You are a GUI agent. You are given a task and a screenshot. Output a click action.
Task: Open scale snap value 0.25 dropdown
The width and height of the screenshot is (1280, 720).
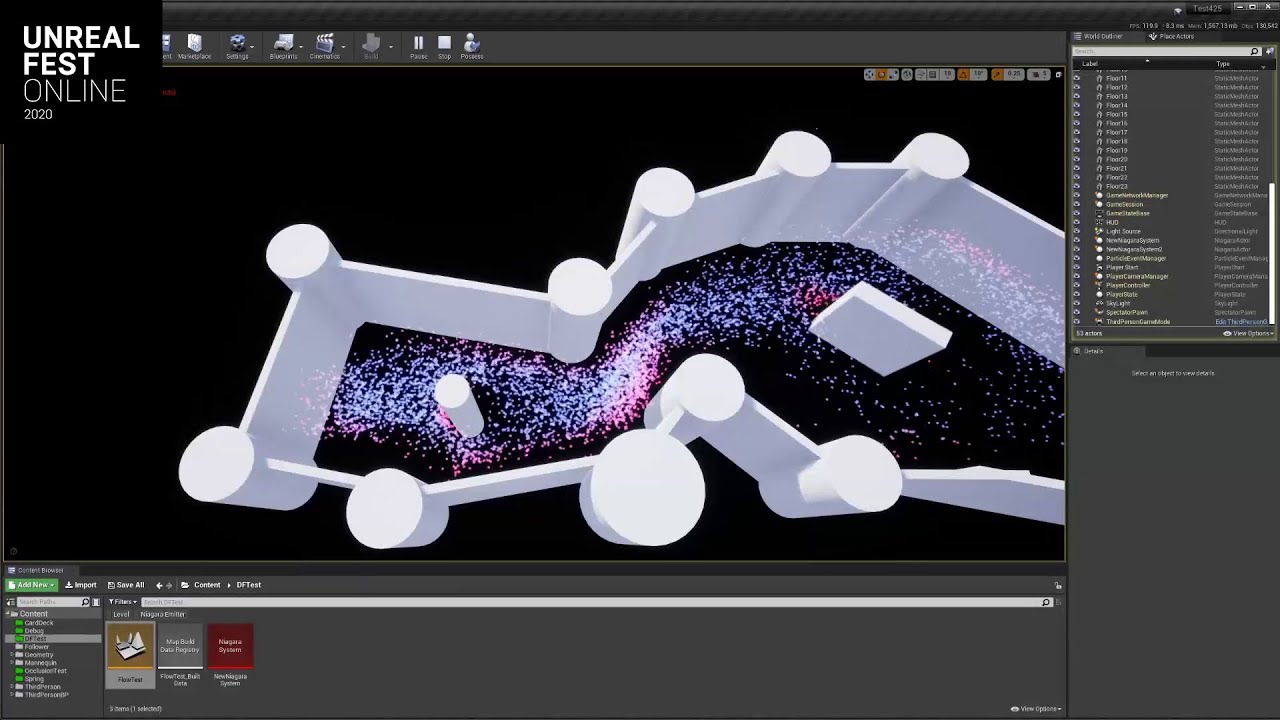(1014, 74)
